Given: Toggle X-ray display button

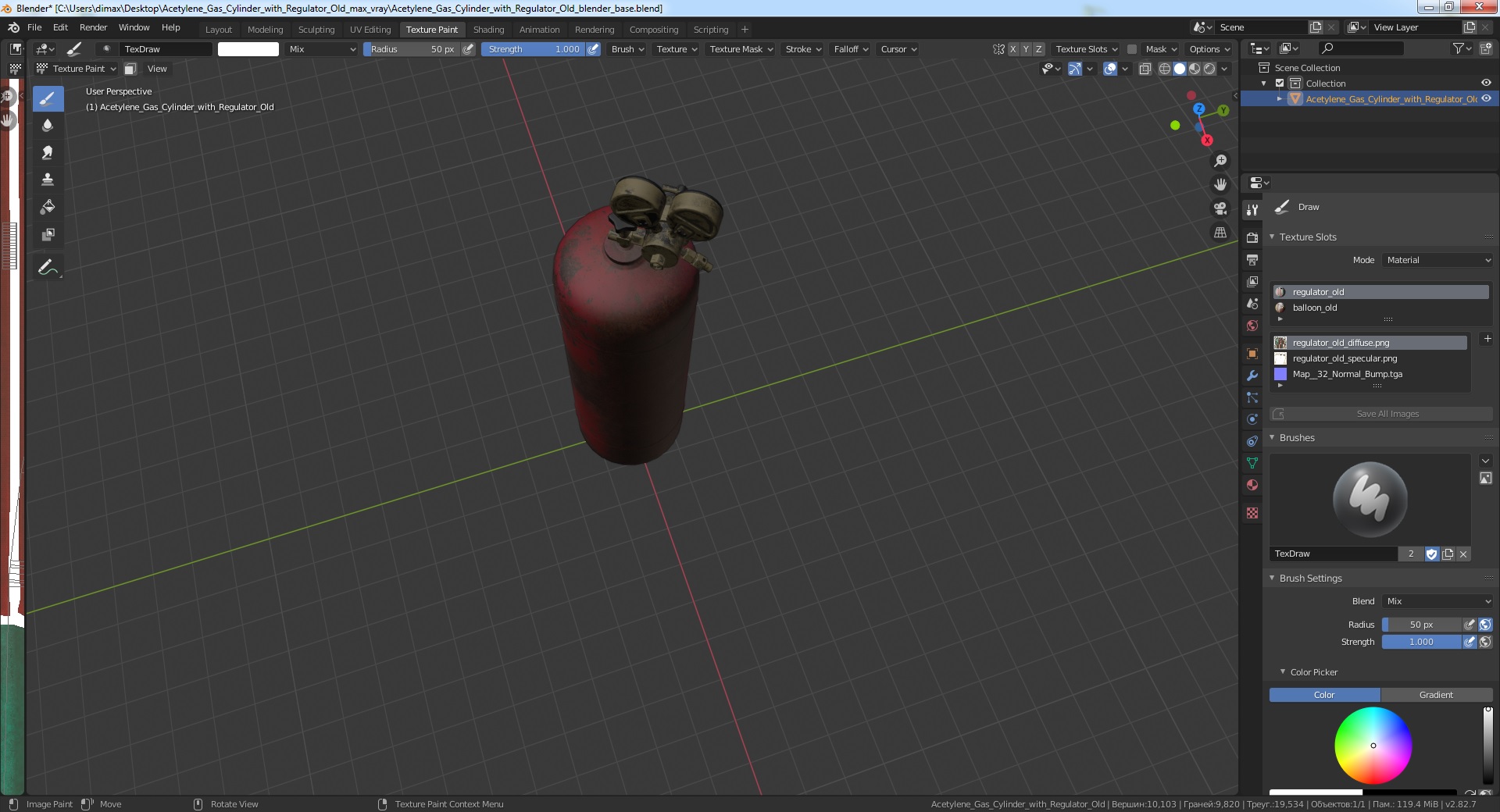Looking at the screenshot, I should tap(1145, 69).
